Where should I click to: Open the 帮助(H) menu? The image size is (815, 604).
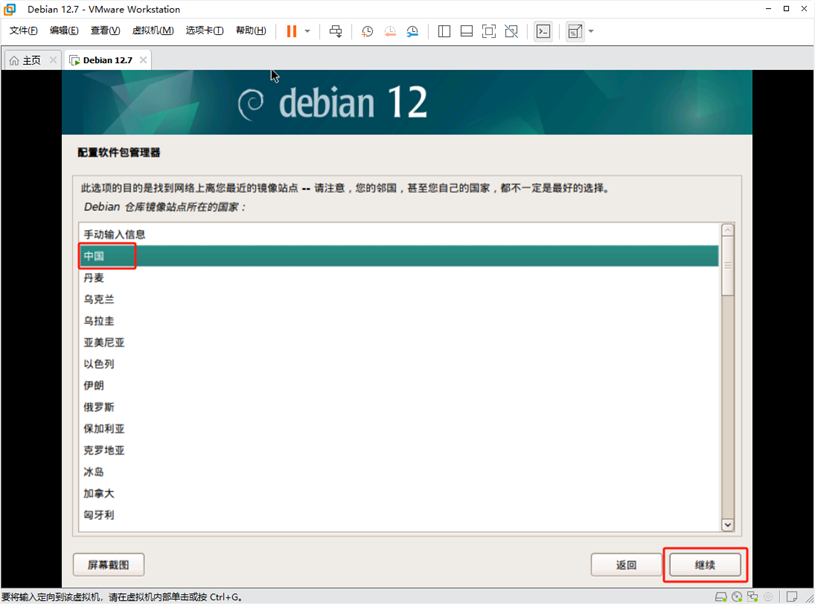coord(251,31)
